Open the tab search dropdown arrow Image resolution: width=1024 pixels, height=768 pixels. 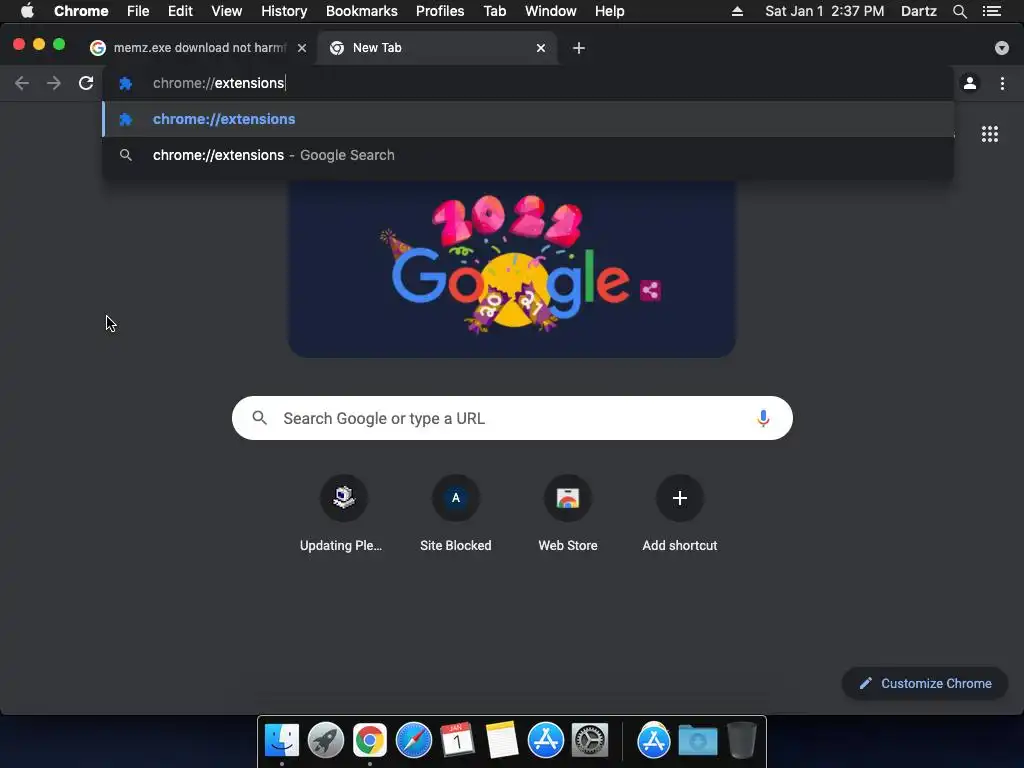(1002, 48)
